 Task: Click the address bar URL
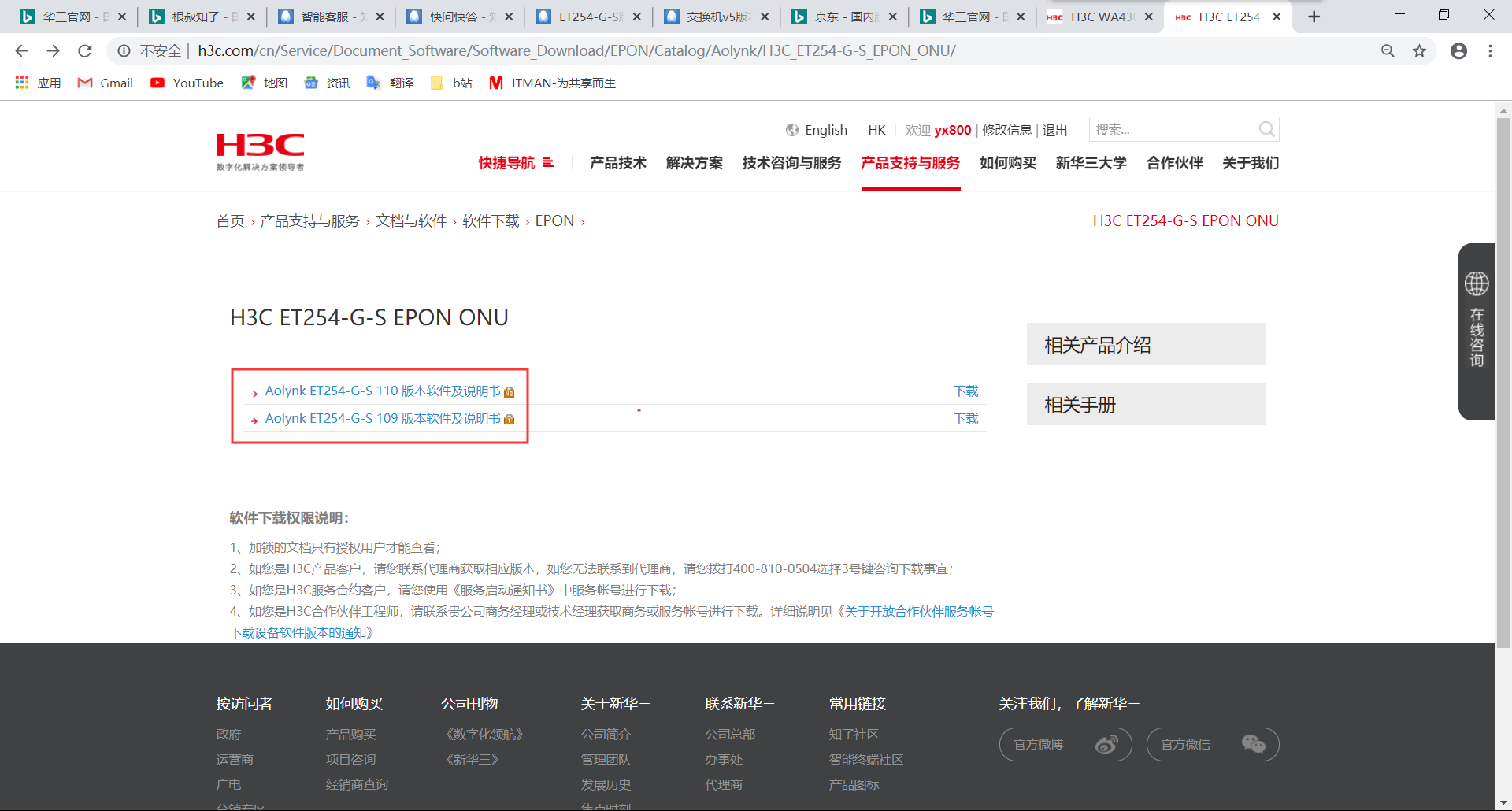pyautogui.click(x=576, y=51)
